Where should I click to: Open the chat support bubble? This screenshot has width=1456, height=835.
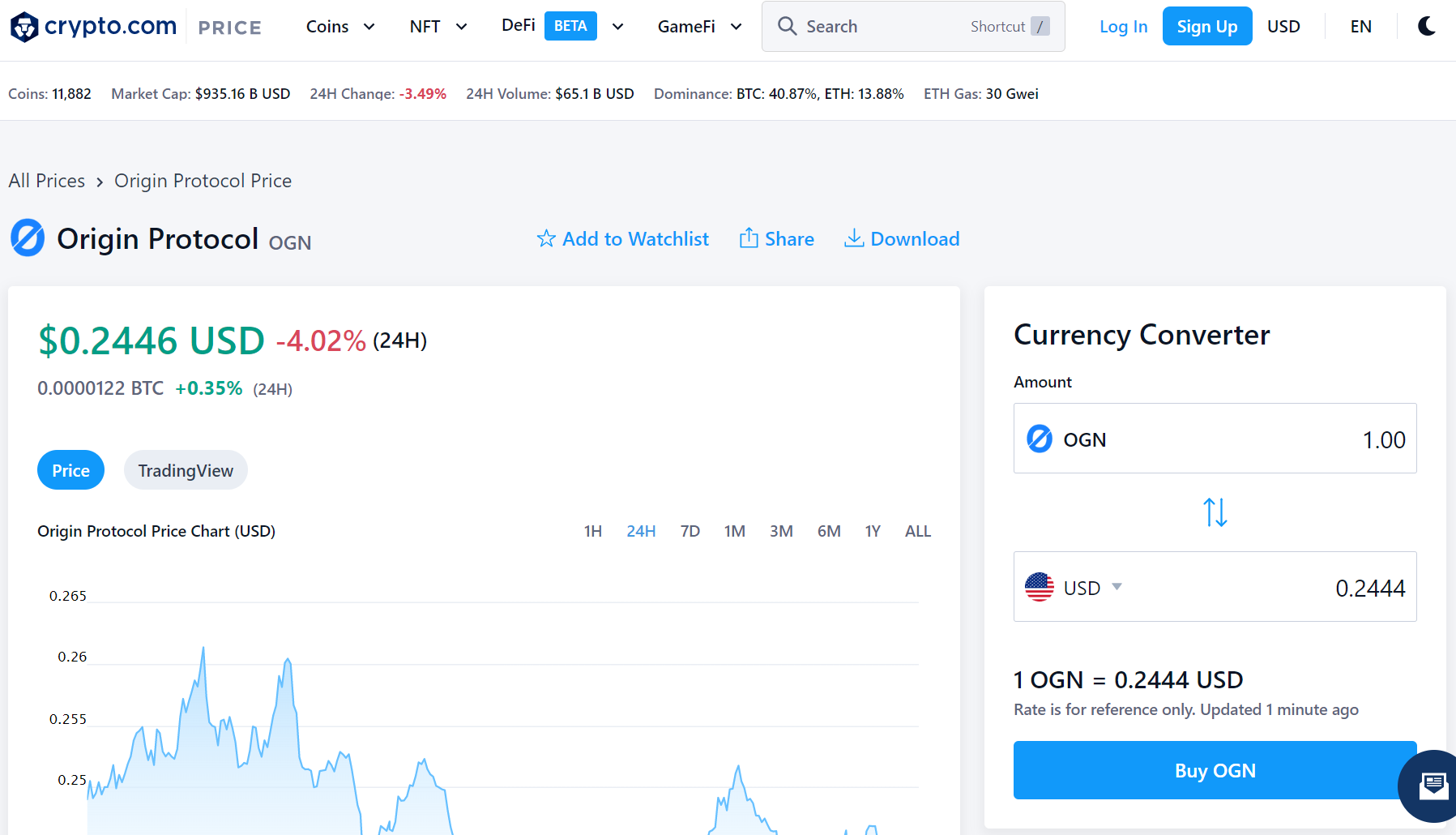1432,786
